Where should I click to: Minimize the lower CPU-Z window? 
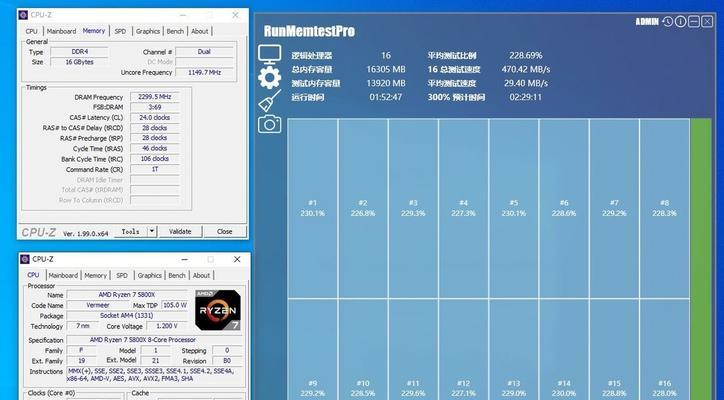point(185,260)
